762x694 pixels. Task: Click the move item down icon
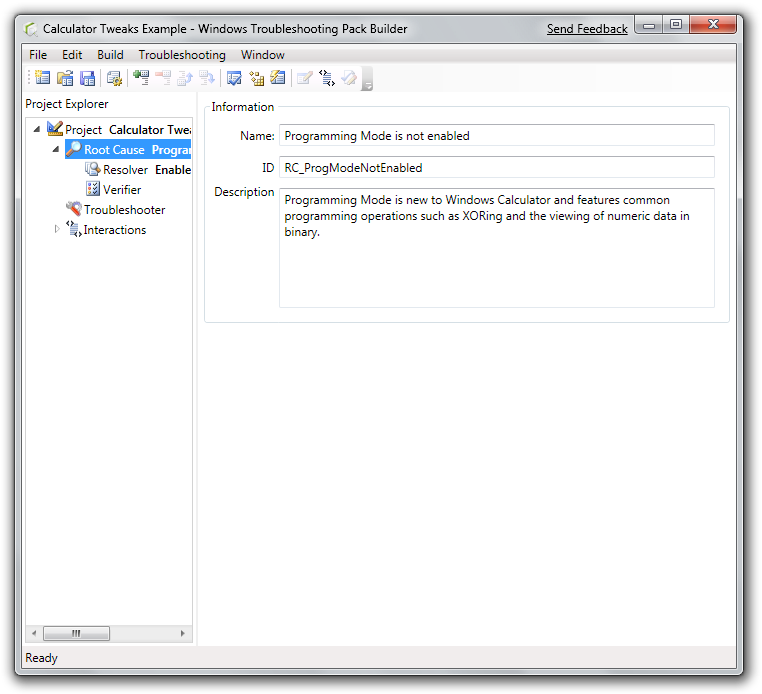tap(207, 78)
